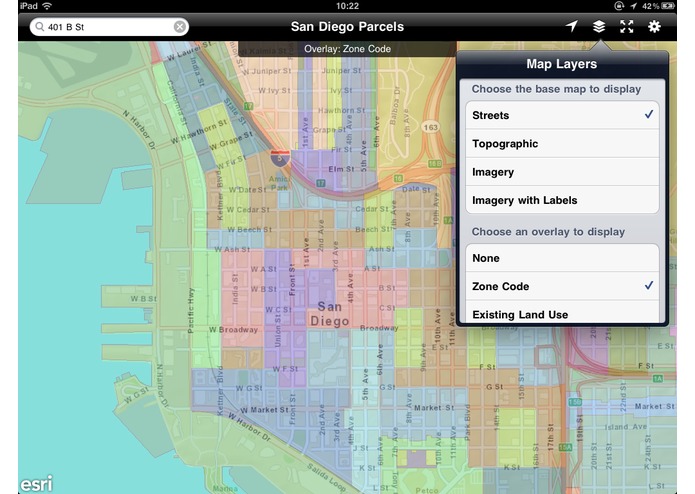This screenshot has height=494, width=695.
Task: Tap the current location arrow icon
Action: coord(572,27)
